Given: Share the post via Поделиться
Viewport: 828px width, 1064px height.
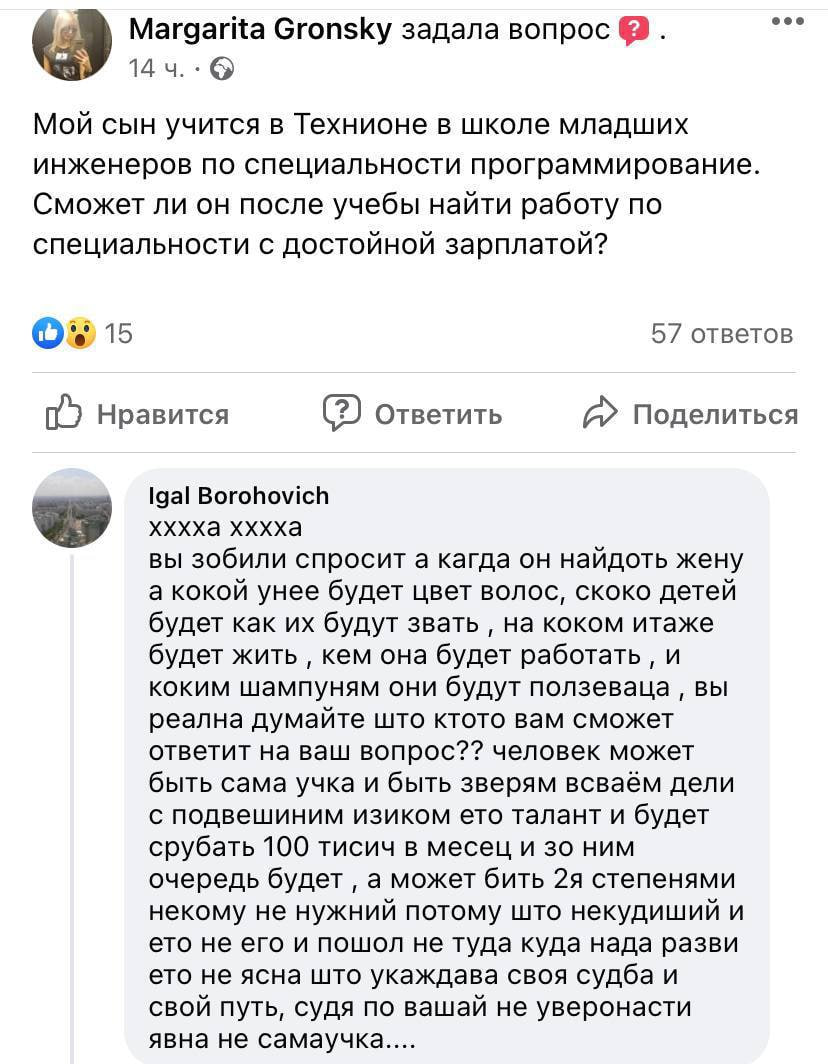Looking at the screenshot, I should click(690, 414).
